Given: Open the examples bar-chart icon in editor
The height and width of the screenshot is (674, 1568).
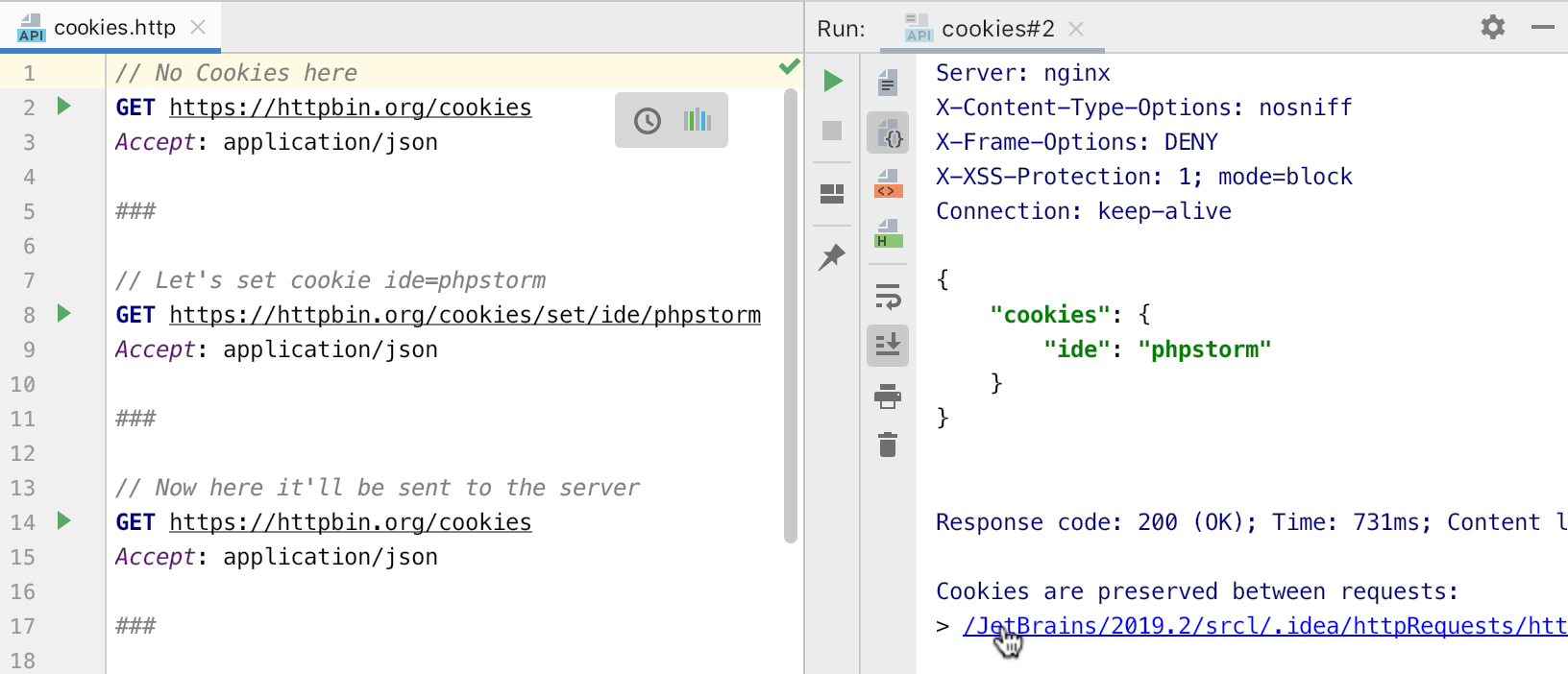Looking at the screenshot, I should click(x=698, y=120).
